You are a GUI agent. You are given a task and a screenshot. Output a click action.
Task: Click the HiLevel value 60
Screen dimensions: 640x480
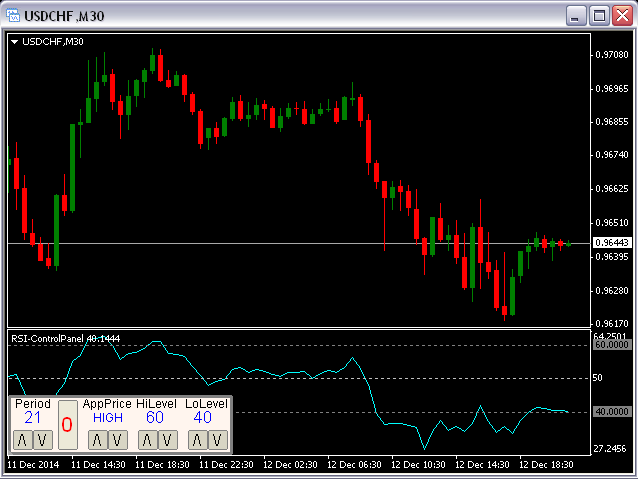click(155, 418)
